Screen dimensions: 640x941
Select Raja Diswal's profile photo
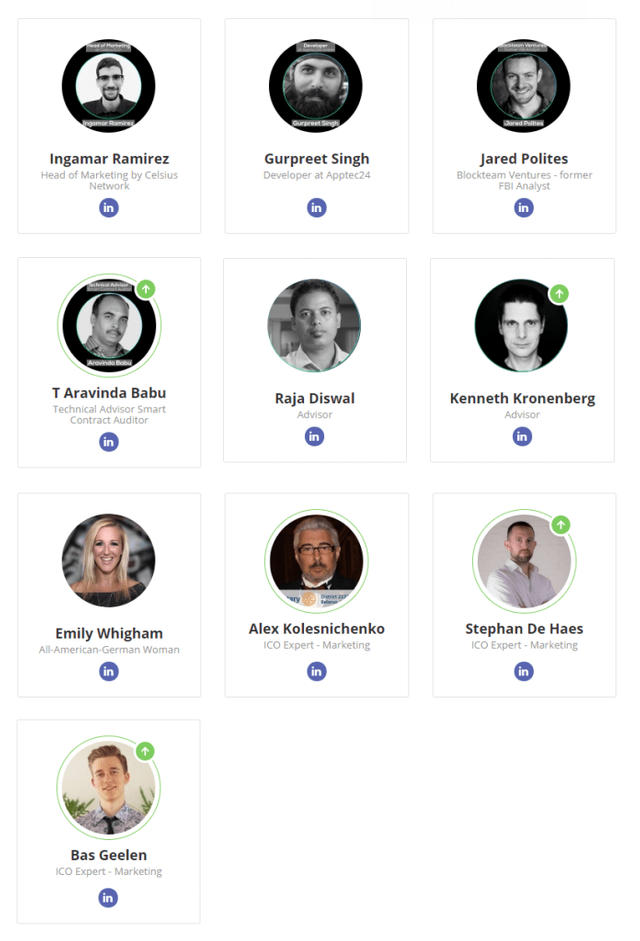[x=314, y=326]
